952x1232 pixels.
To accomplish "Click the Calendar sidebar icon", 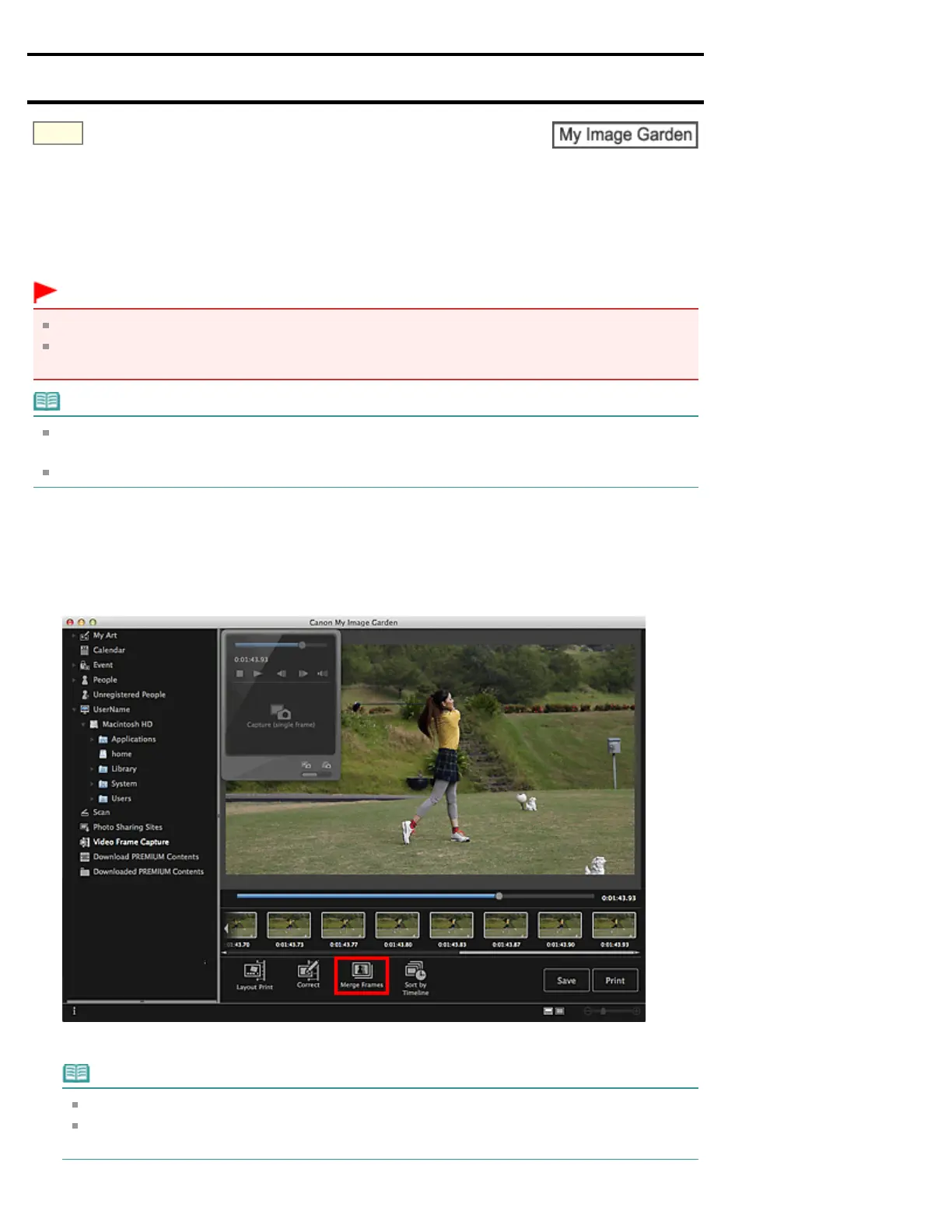I will pos(85,650).
